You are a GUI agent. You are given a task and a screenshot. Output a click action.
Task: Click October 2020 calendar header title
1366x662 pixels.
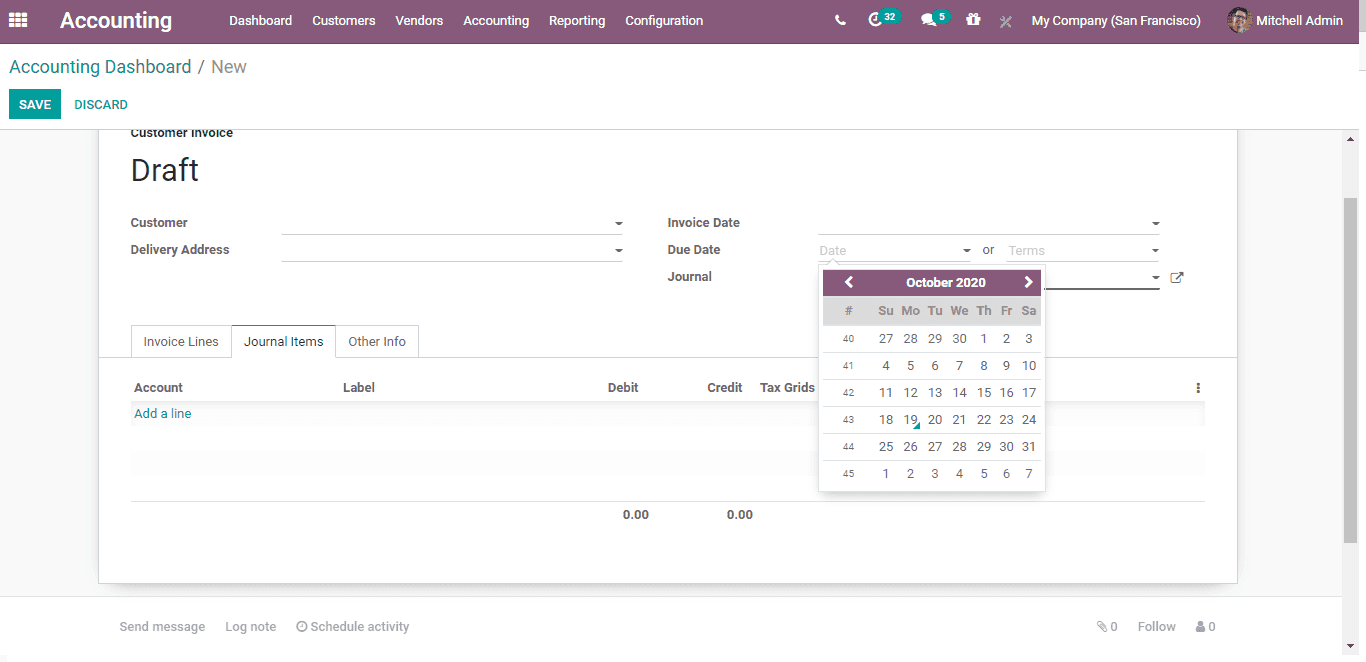coord(946,282)
